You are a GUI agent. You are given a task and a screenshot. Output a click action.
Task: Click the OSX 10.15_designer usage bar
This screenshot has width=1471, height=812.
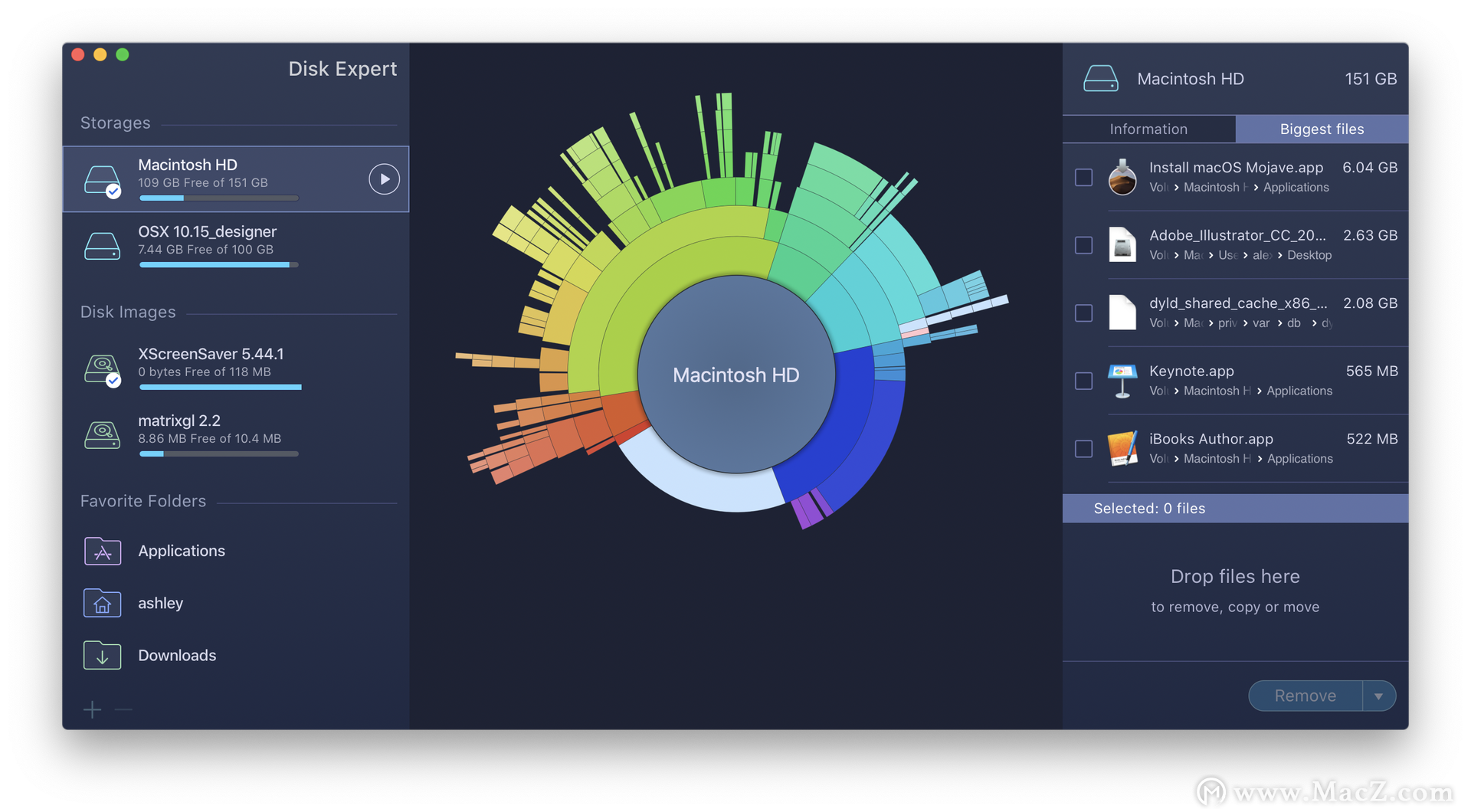(x=219, y=265)
